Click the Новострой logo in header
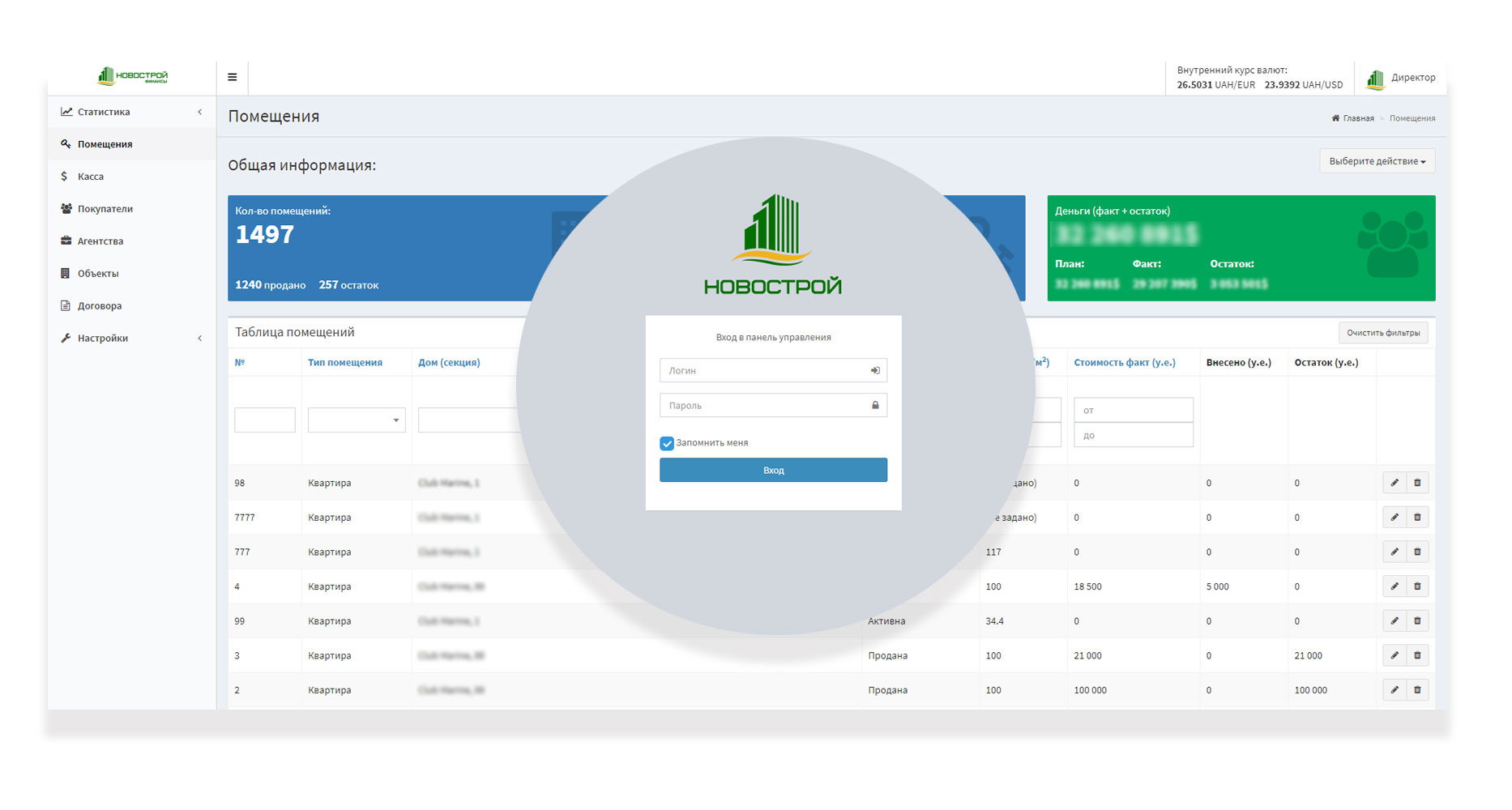The width and height of the screenshot is (1512, 810). [x=132, y=77]
